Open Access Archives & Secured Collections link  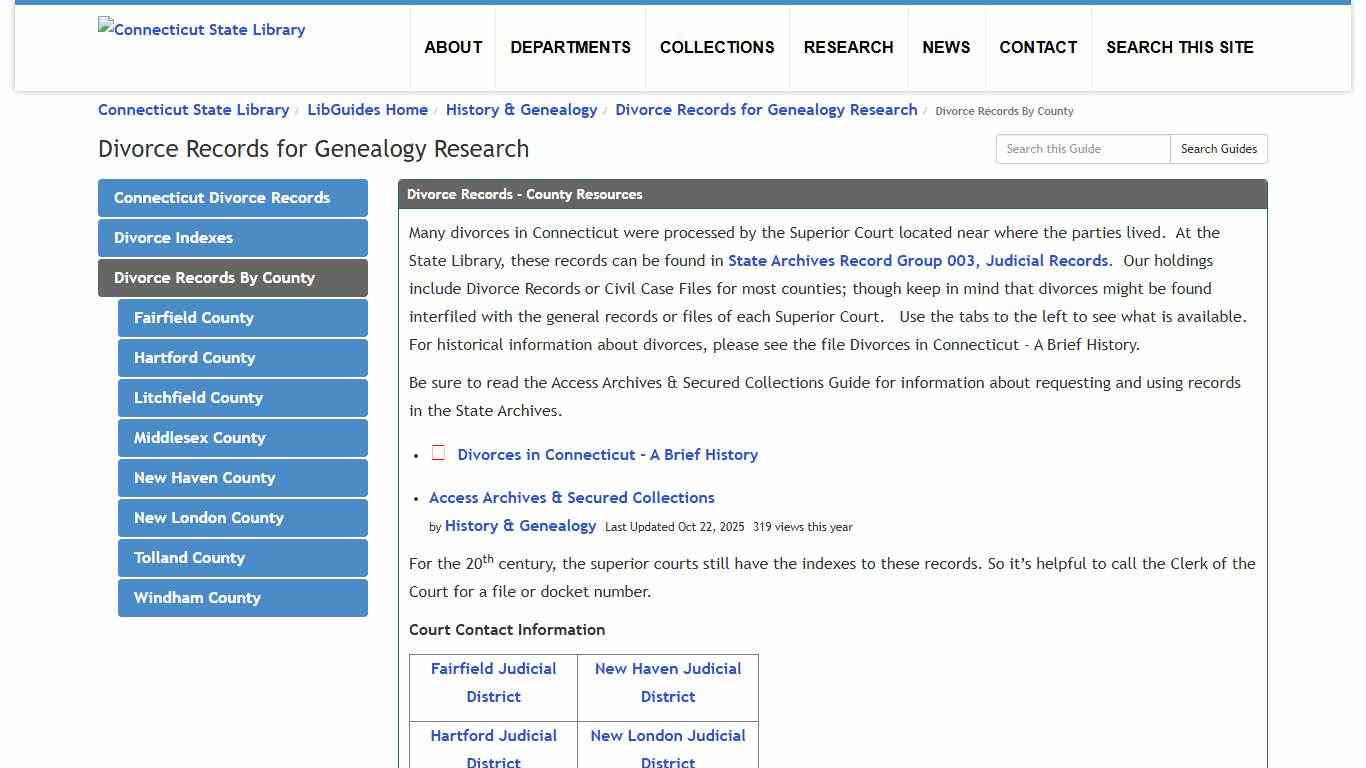[571, 497]
